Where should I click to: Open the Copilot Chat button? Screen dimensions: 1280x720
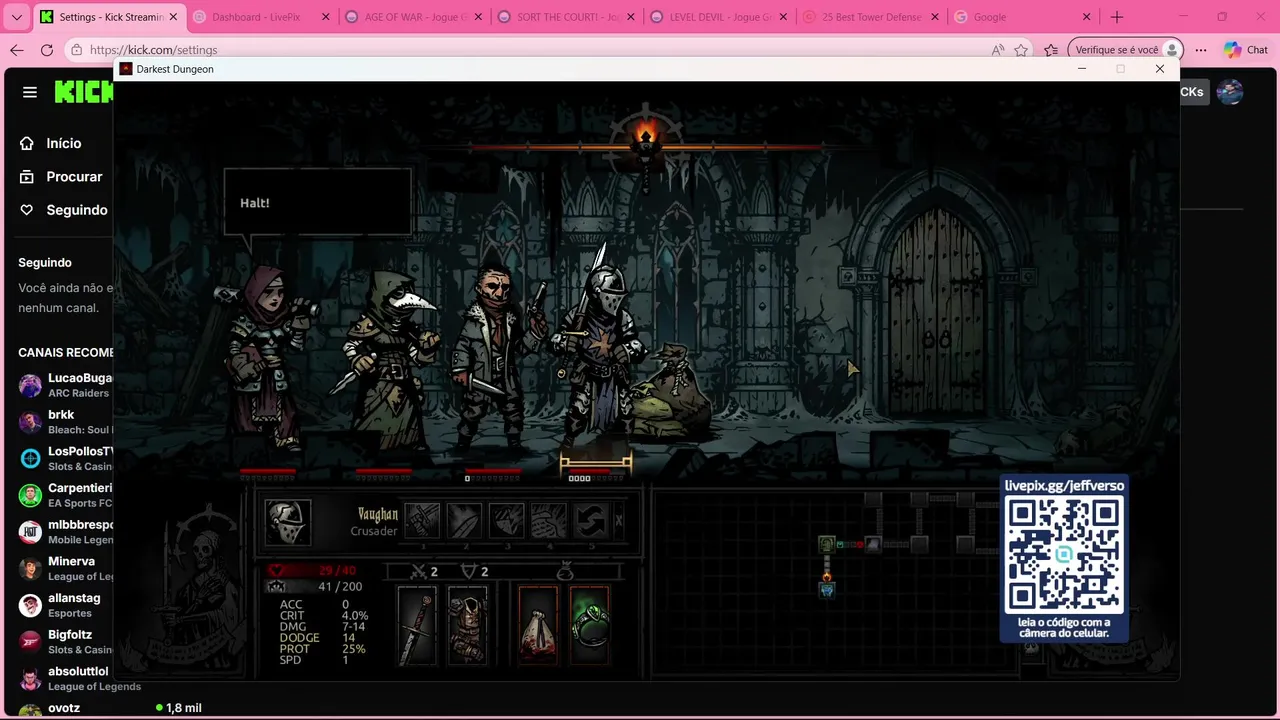1246,50
